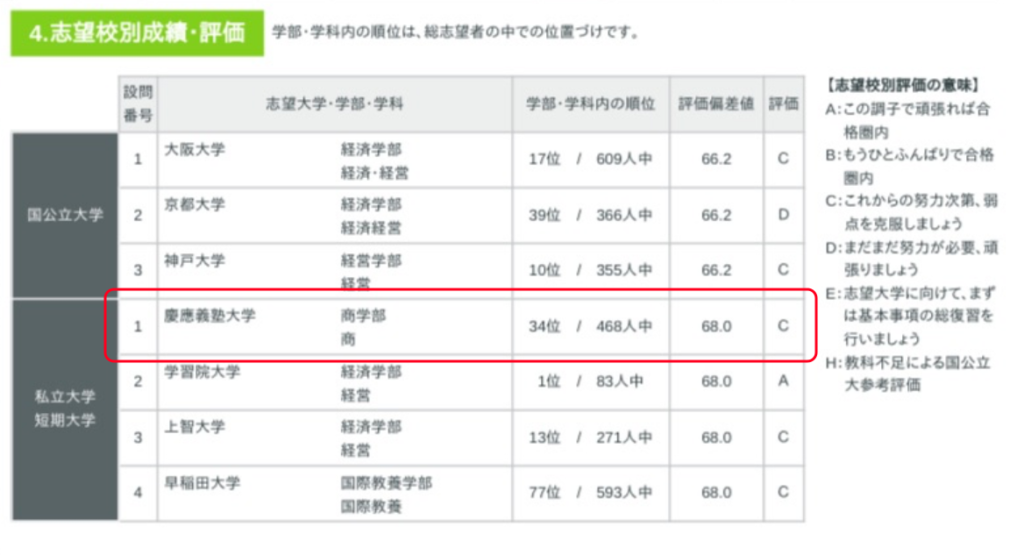Select the 早稲田大学 university name
Viewport: 1024px width, 555px height.
[x=203, y=483]
